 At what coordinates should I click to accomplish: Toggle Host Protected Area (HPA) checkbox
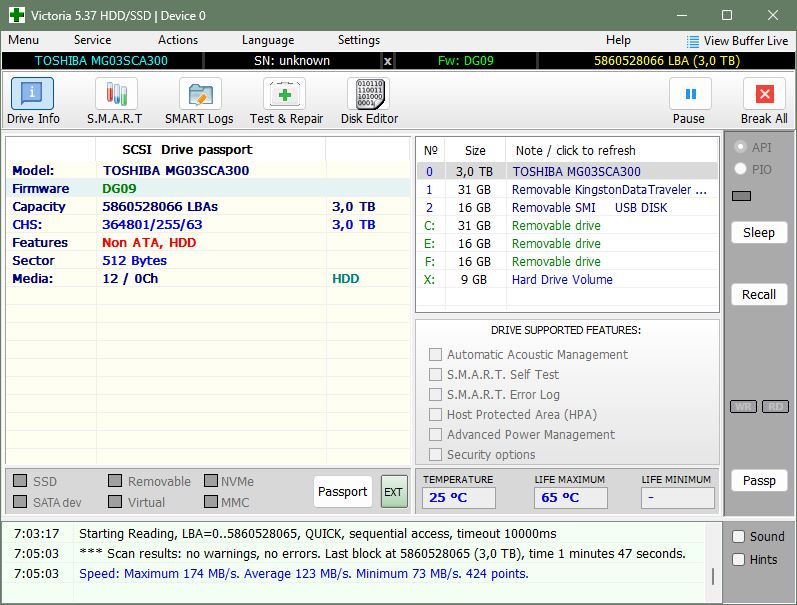435,414
